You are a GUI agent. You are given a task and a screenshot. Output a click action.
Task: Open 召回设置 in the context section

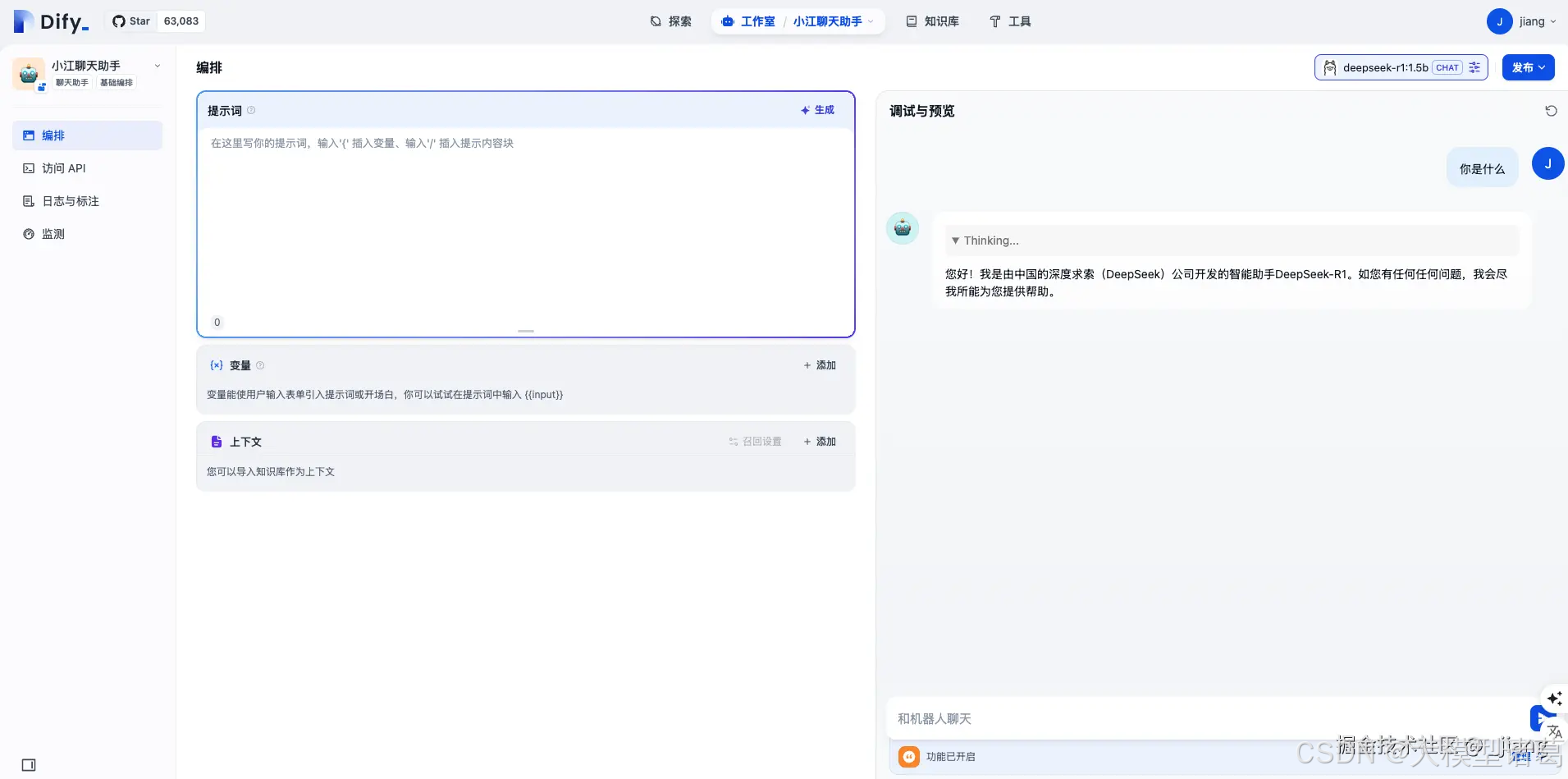[x=755, y=441]
